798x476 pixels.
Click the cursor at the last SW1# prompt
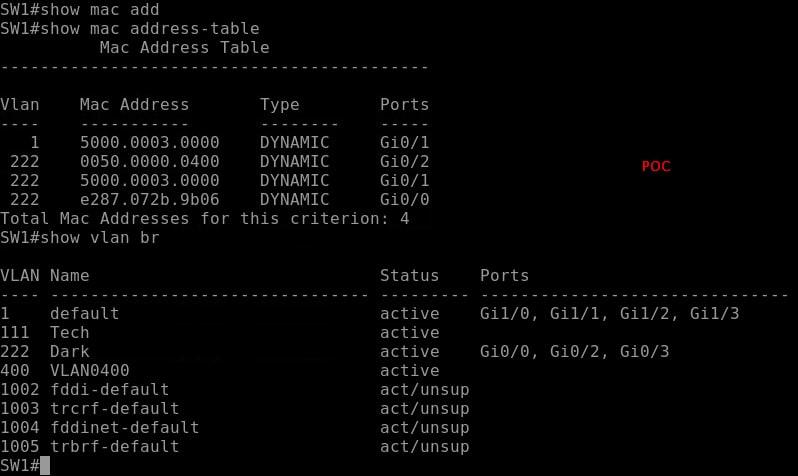click(x=45, y=466)
